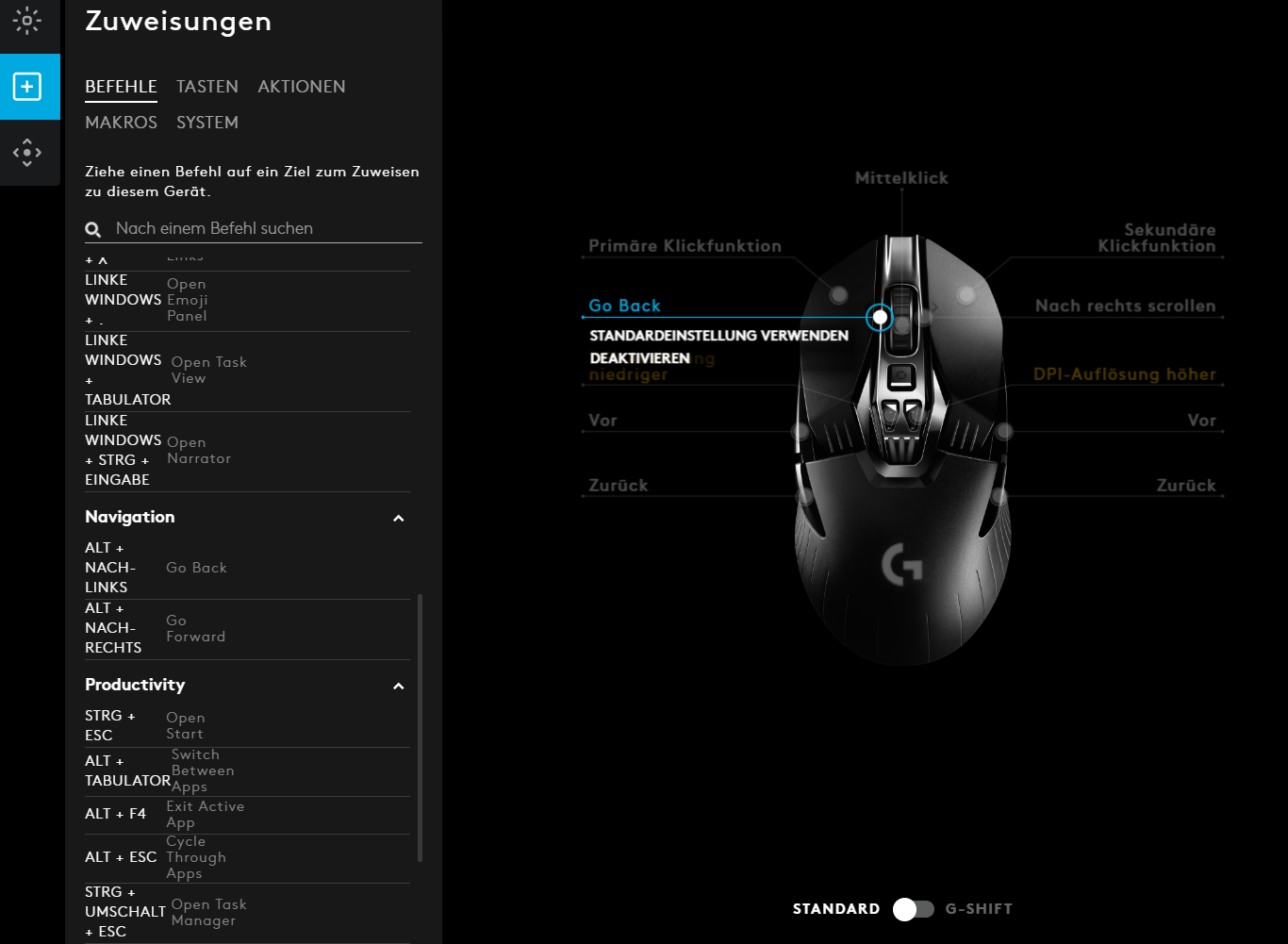Open the lighting settings sun icon
This screenshot has width=1288, height=944.
pos(27,21)
